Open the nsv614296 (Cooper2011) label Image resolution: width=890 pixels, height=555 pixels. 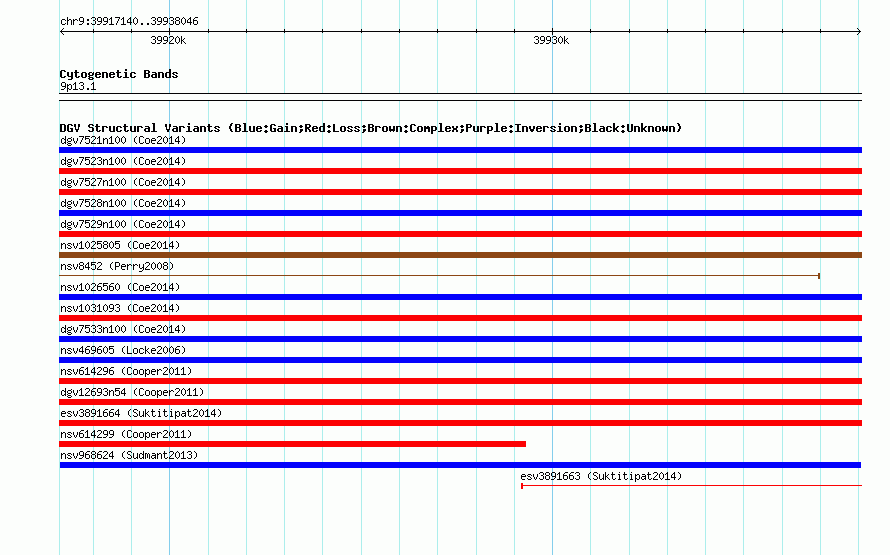coord(126,371)
